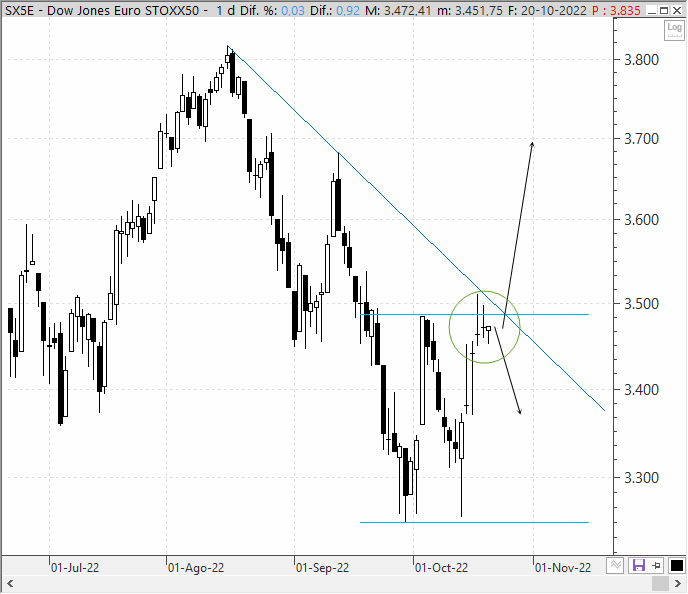Click the minimum value m: 3.451,75

click(469, 10)
